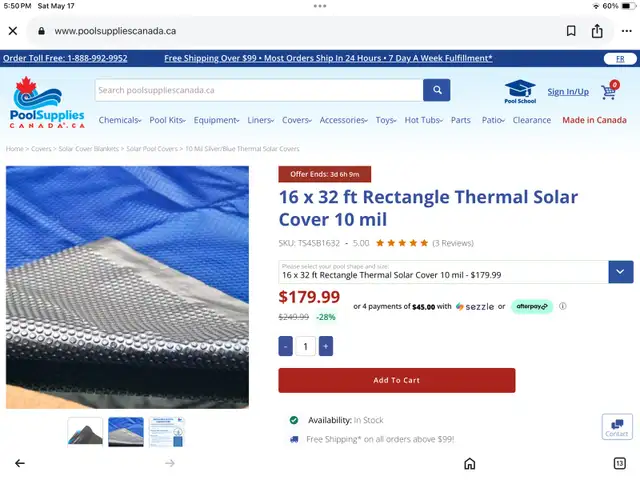Close the browser tab with the X button
The width and height of the screenshot is (640, 480).
(13, 31)
